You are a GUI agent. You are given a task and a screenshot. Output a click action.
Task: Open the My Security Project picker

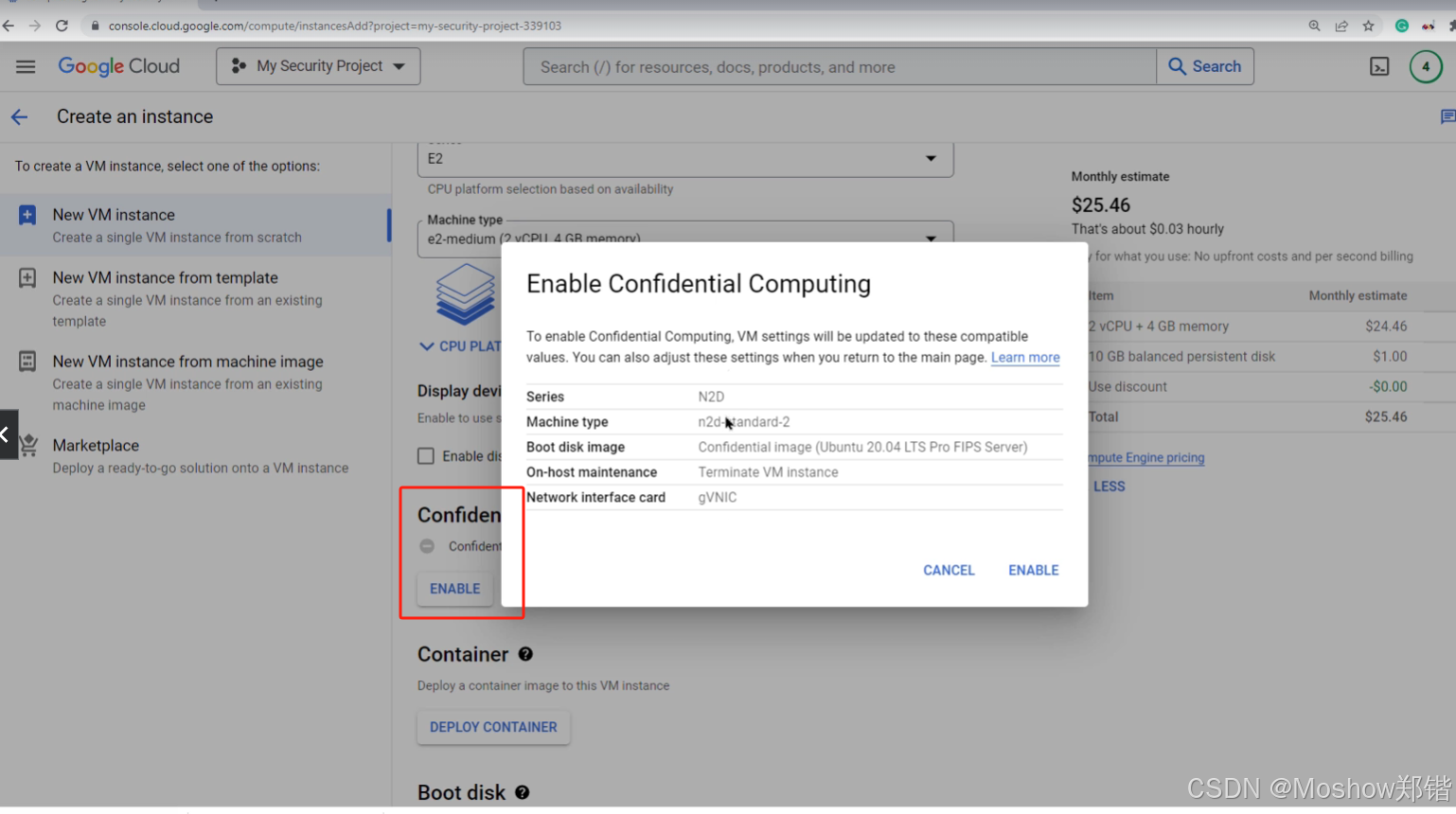coord(317,66)
